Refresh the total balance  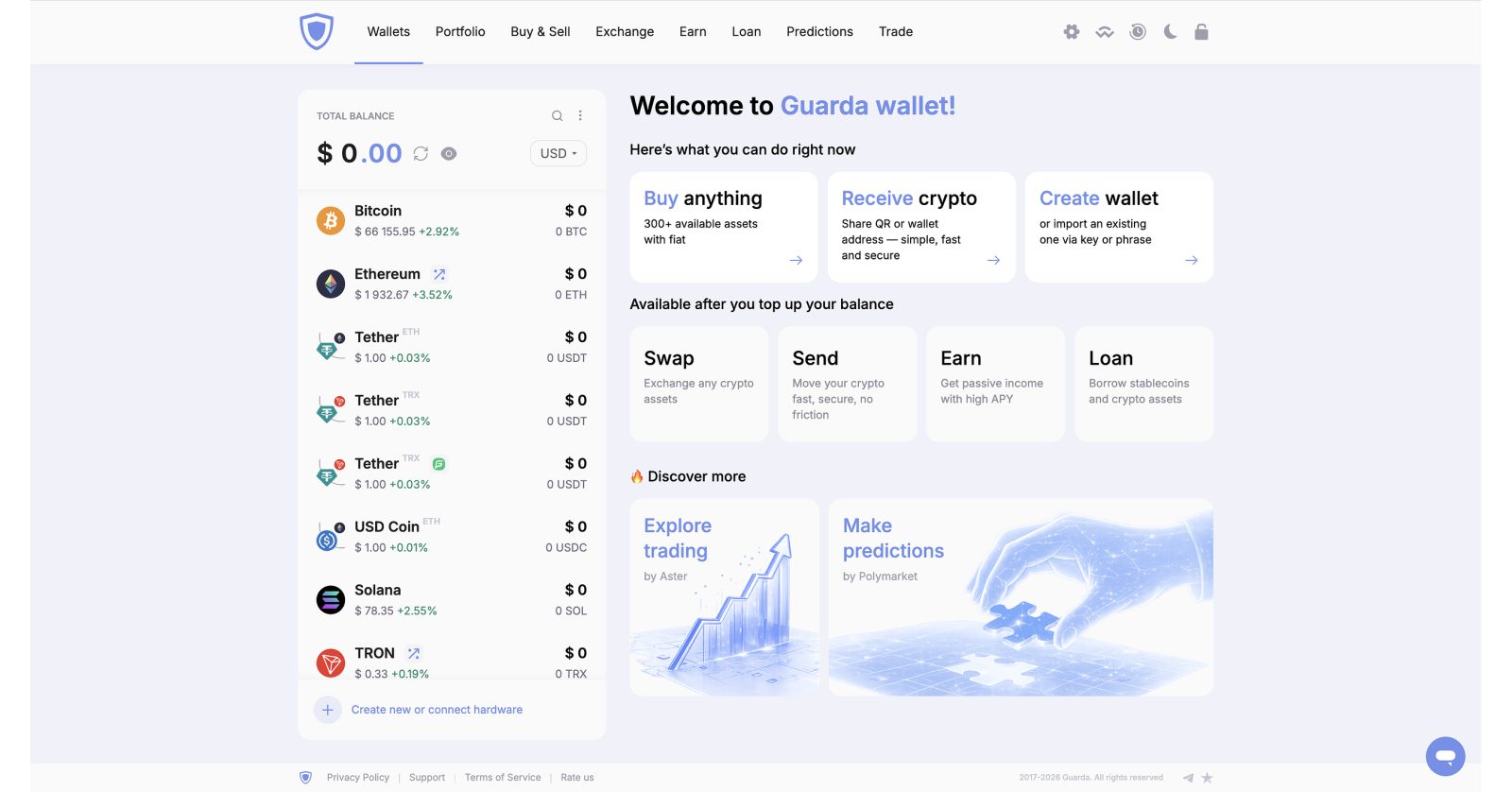click(421, 153)
